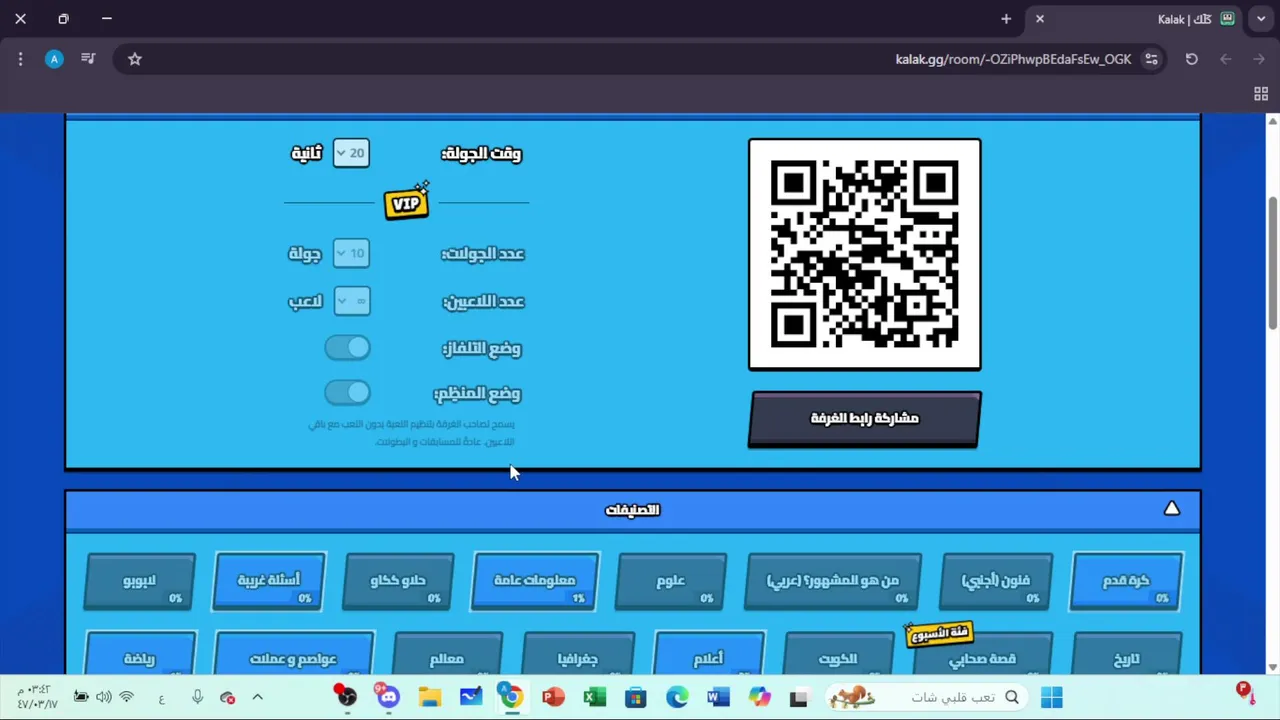Open Copilot from the taskbar
1280x720 pixels.
(x=759, y=697)
